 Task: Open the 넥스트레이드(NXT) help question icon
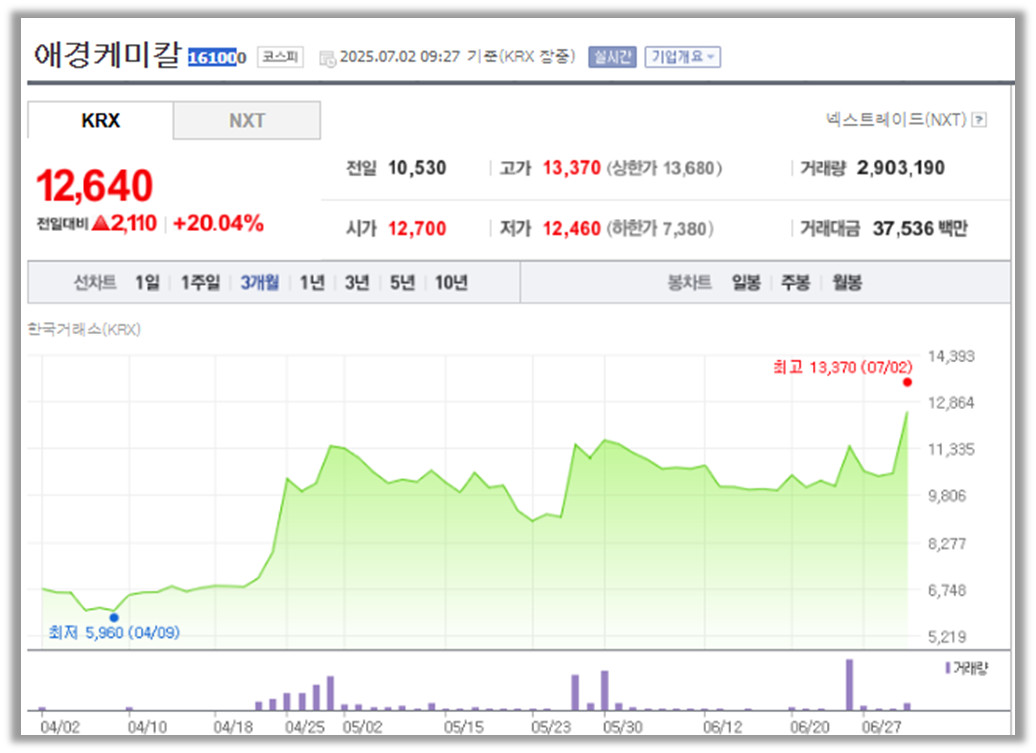(x=980, y=120)
